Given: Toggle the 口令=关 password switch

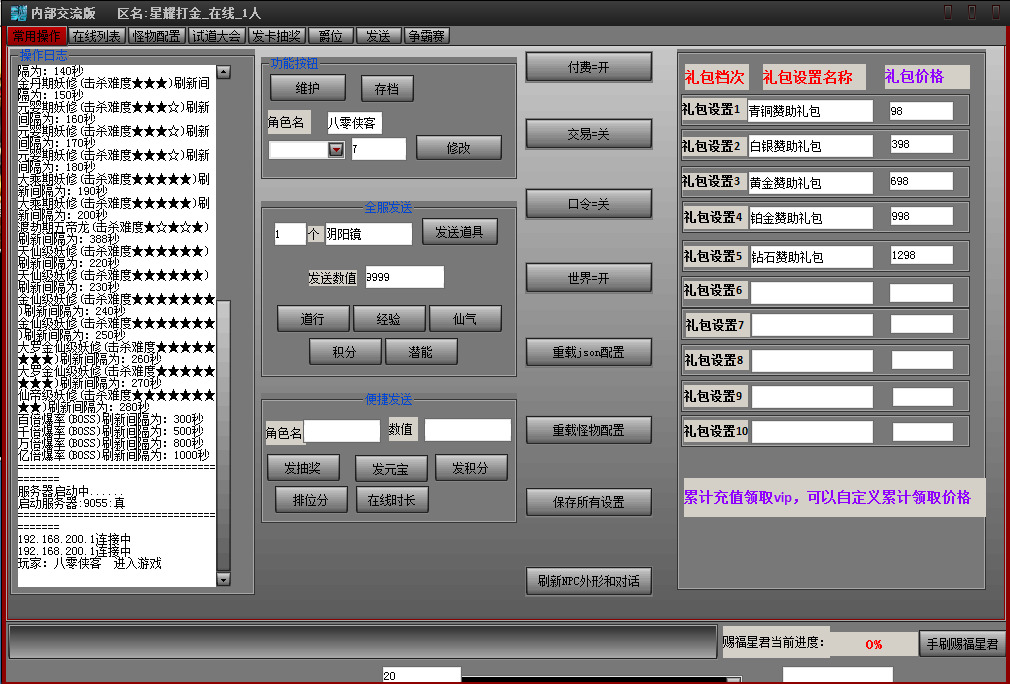Looking at the screenshot, I should click(x=588, y=204).
